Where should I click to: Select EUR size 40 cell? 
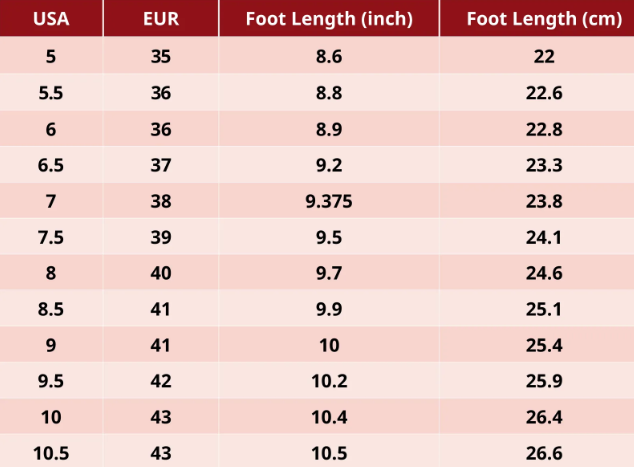(161, 273)
